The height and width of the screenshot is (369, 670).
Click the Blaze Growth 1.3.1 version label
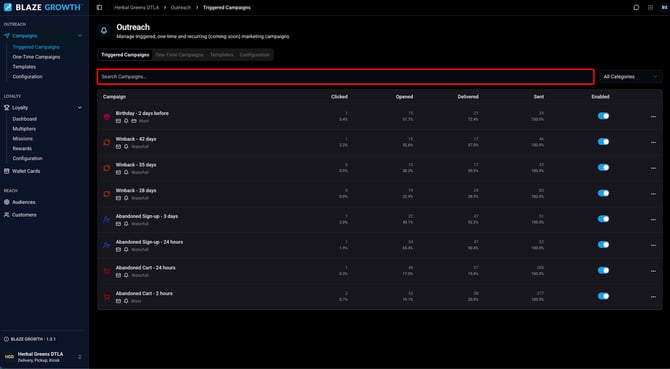pos(33,339)
